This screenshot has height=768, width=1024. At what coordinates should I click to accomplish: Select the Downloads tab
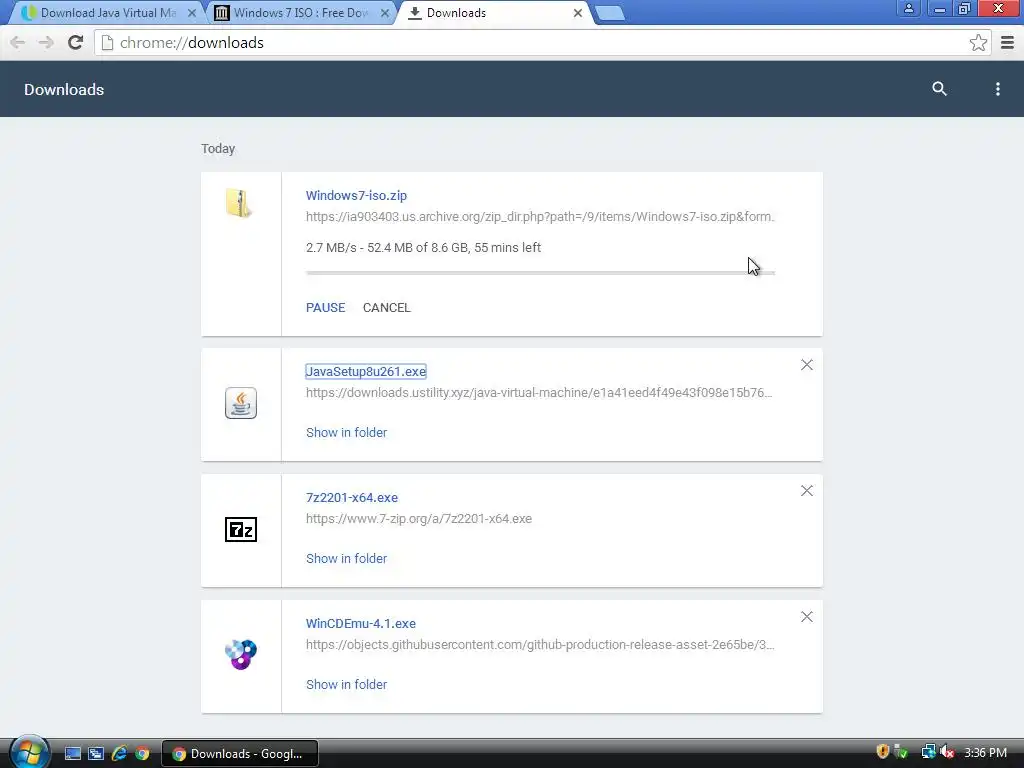(494, 13)
